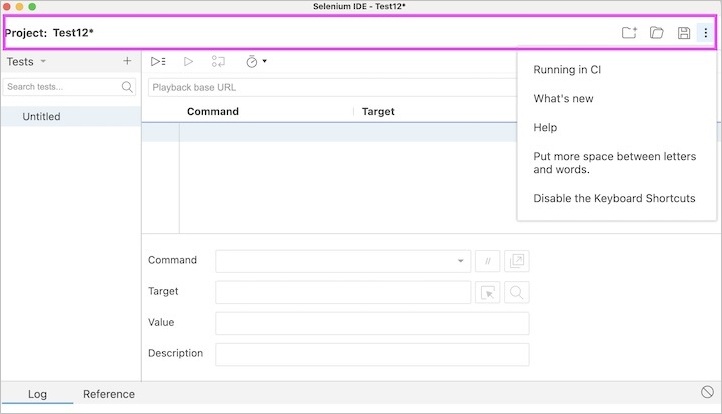Step over the current command icon
722x414 pixels.
[x=218, y=61]
